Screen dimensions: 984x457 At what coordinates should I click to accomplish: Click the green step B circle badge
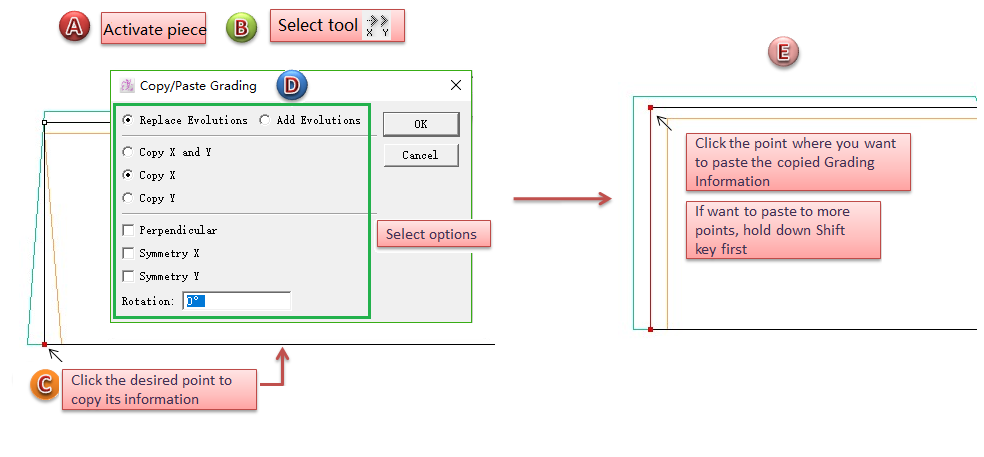tap(241, 27)
